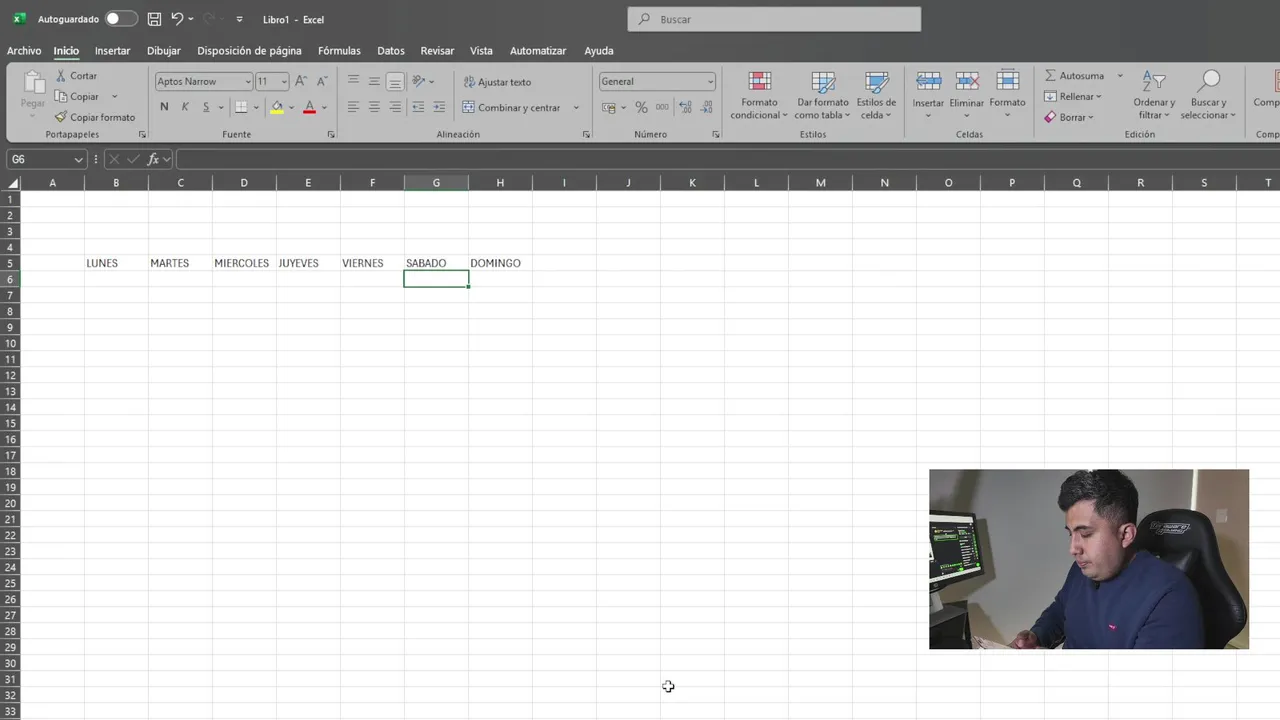Click Autosuma button
The image size is (1280, 720).
click(x=1075, y=76)
